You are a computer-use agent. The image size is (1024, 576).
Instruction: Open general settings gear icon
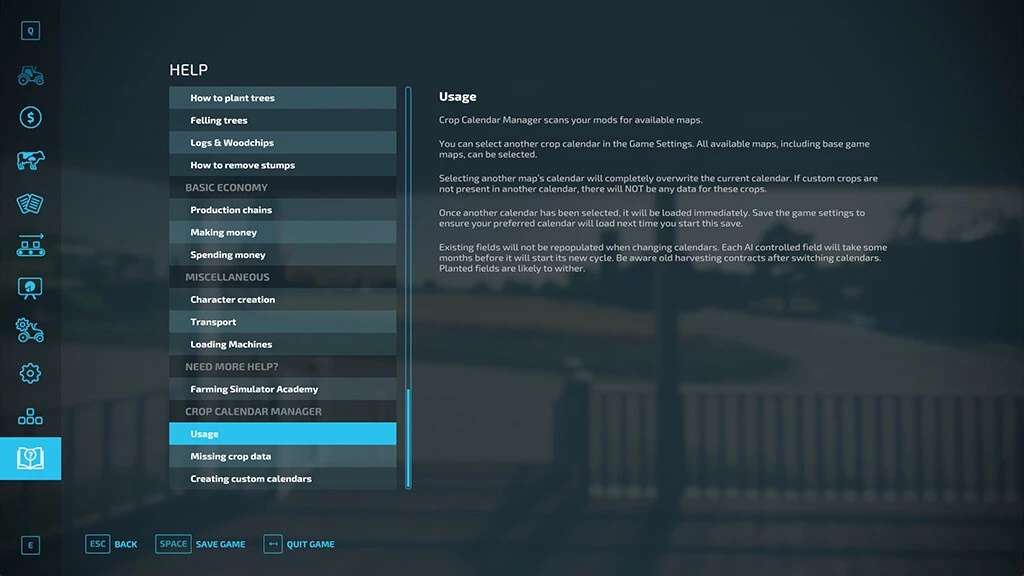coord(30,374)
